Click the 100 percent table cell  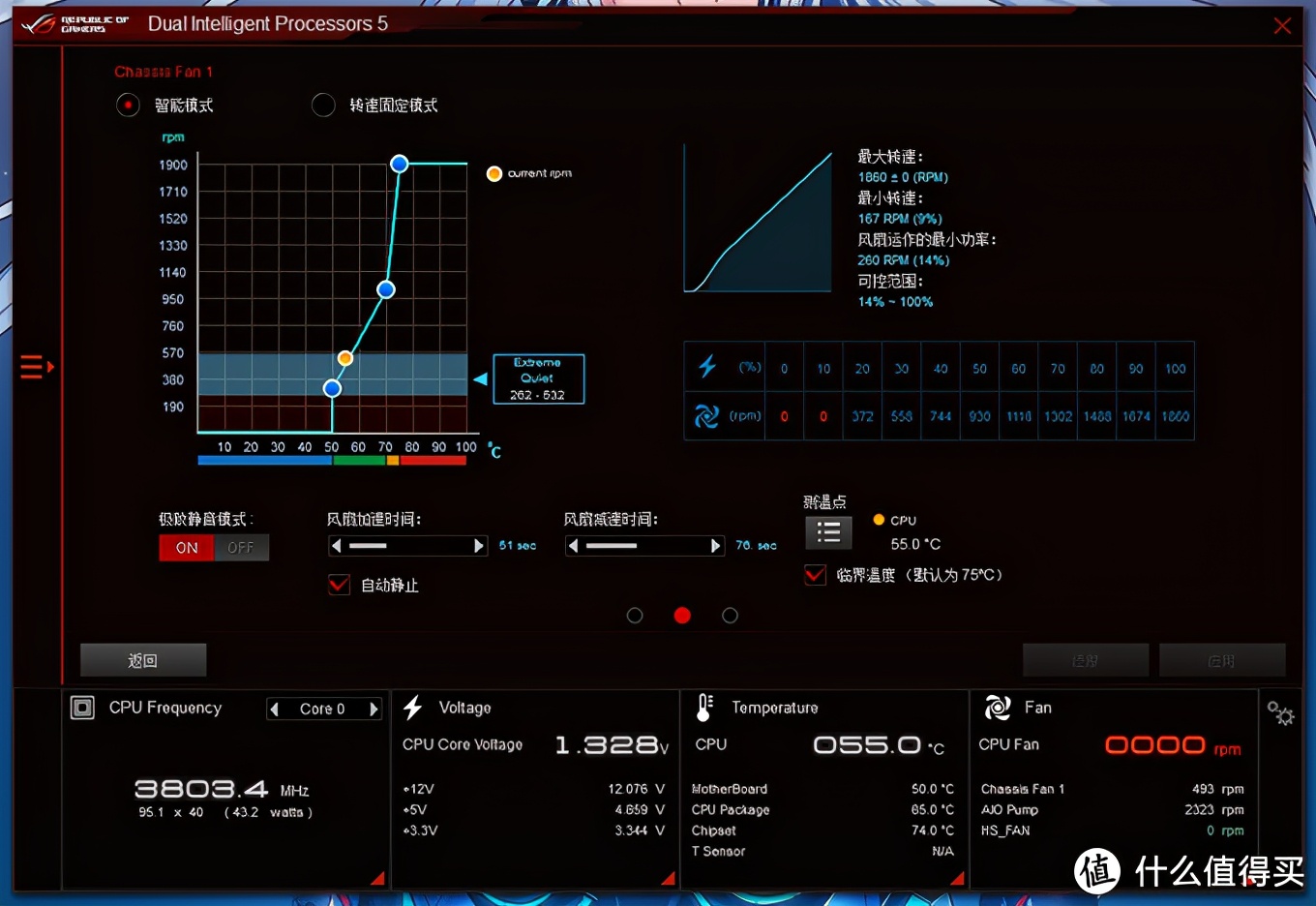1175,368
